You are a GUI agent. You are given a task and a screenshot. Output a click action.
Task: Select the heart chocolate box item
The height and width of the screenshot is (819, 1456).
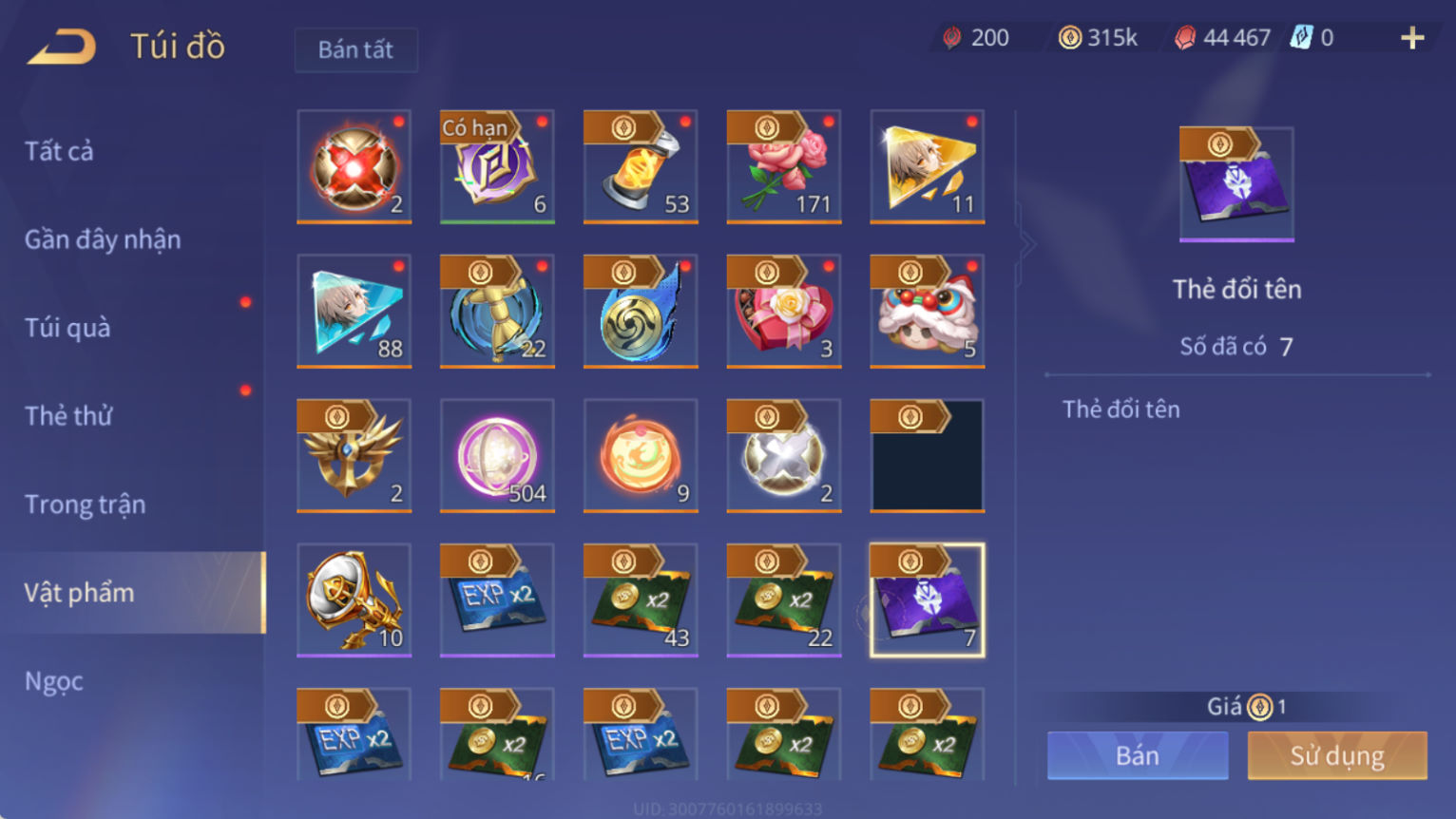click(x=784, y=311)
